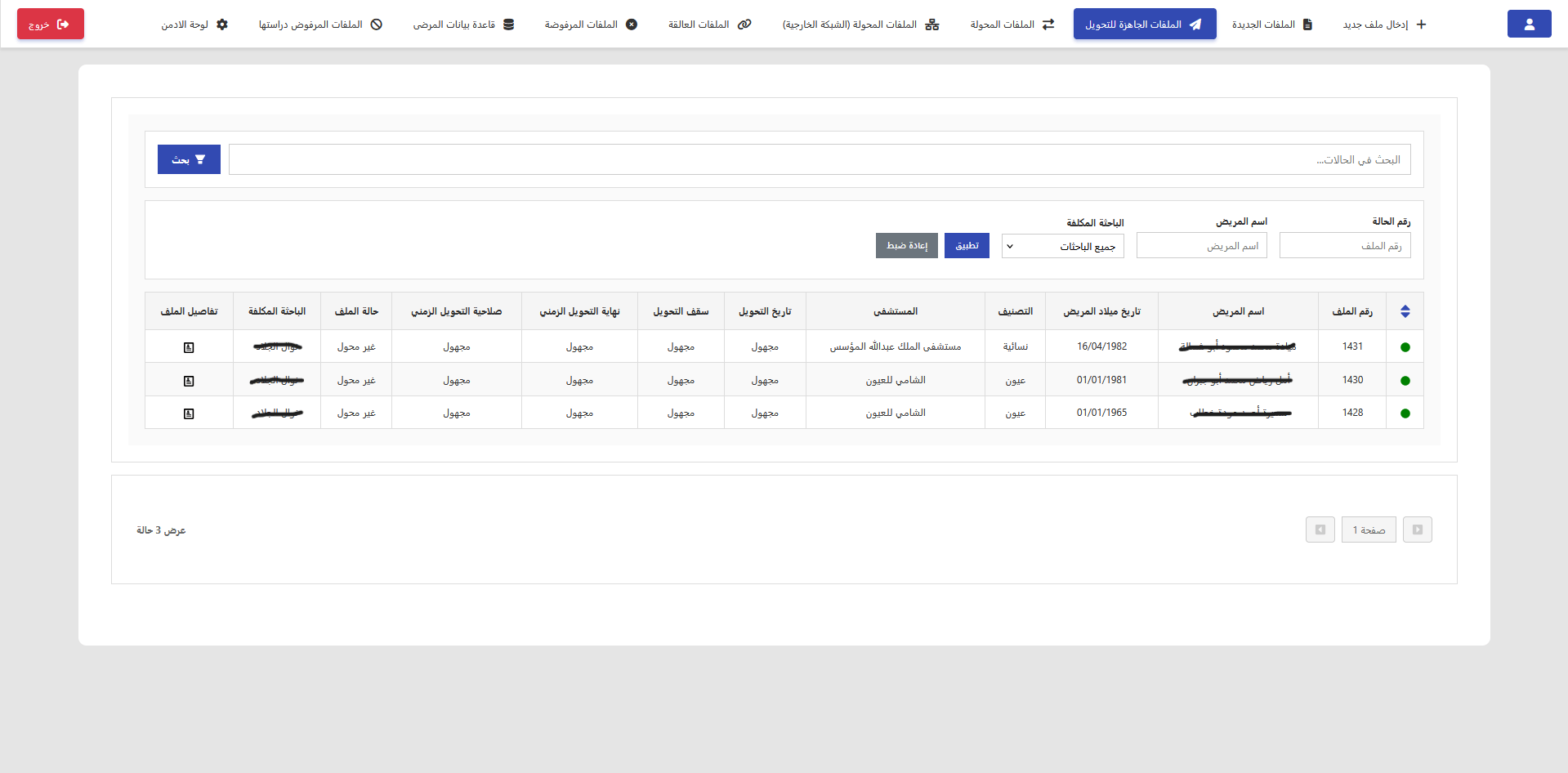
Task: Click the link icon beside الملفات العالقة
Action: 744,24
